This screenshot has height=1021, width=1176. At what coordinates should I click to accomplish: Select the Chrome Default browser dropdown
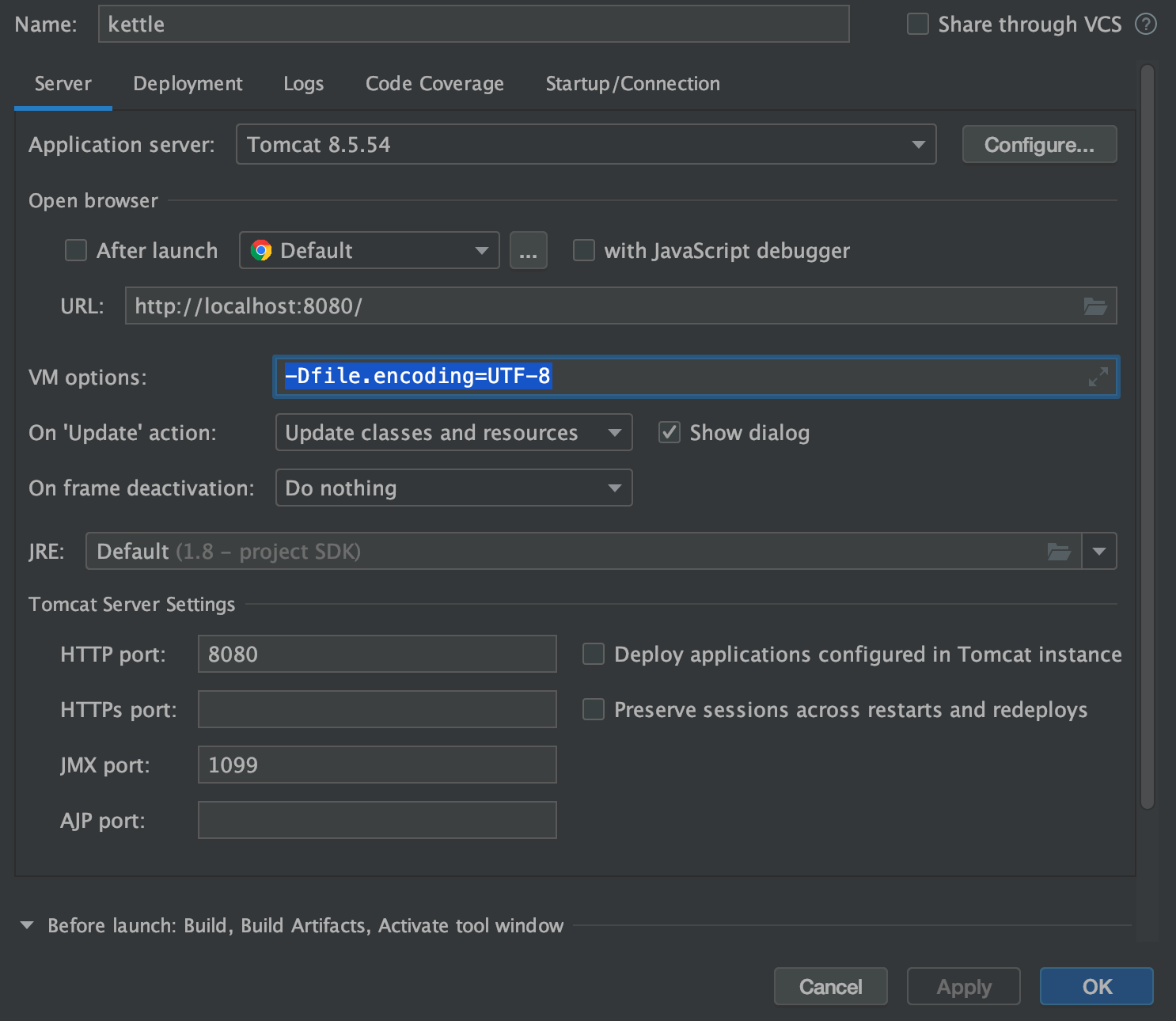370,251
